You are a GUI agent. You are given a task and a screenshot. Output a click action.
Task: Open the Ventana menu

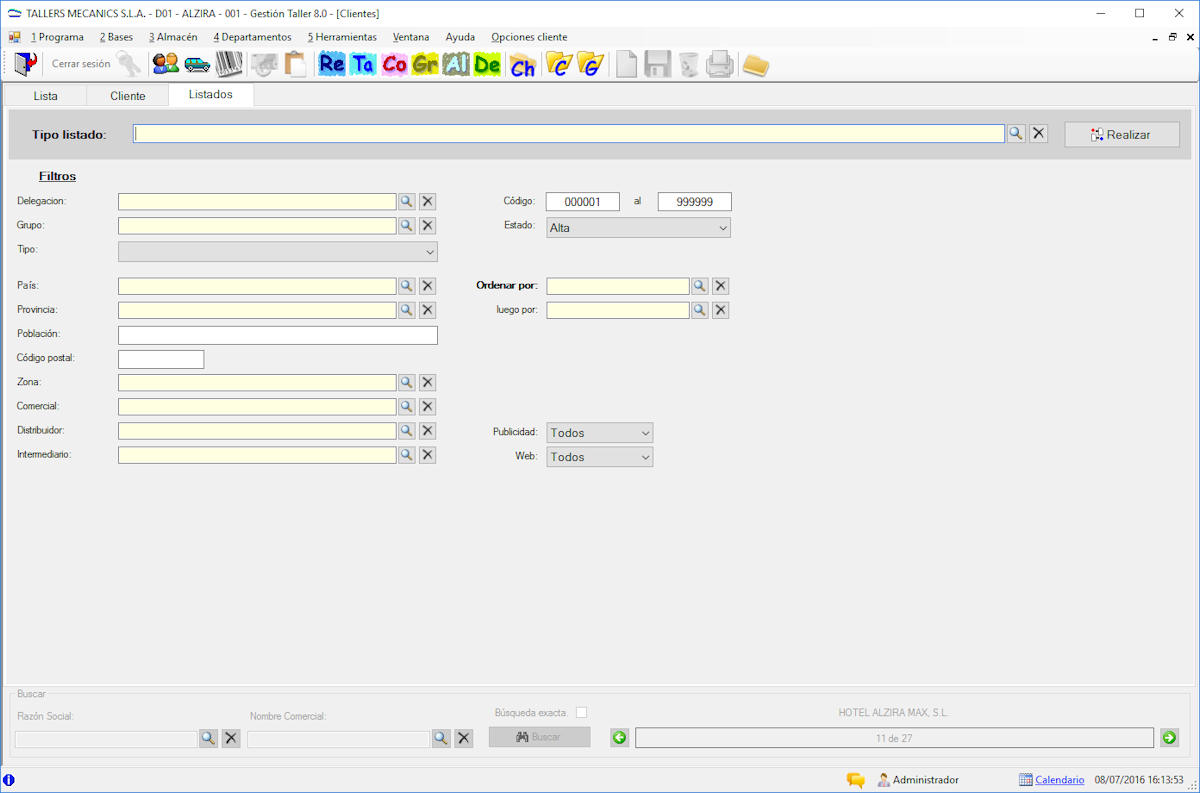click(x=411, y=37)
